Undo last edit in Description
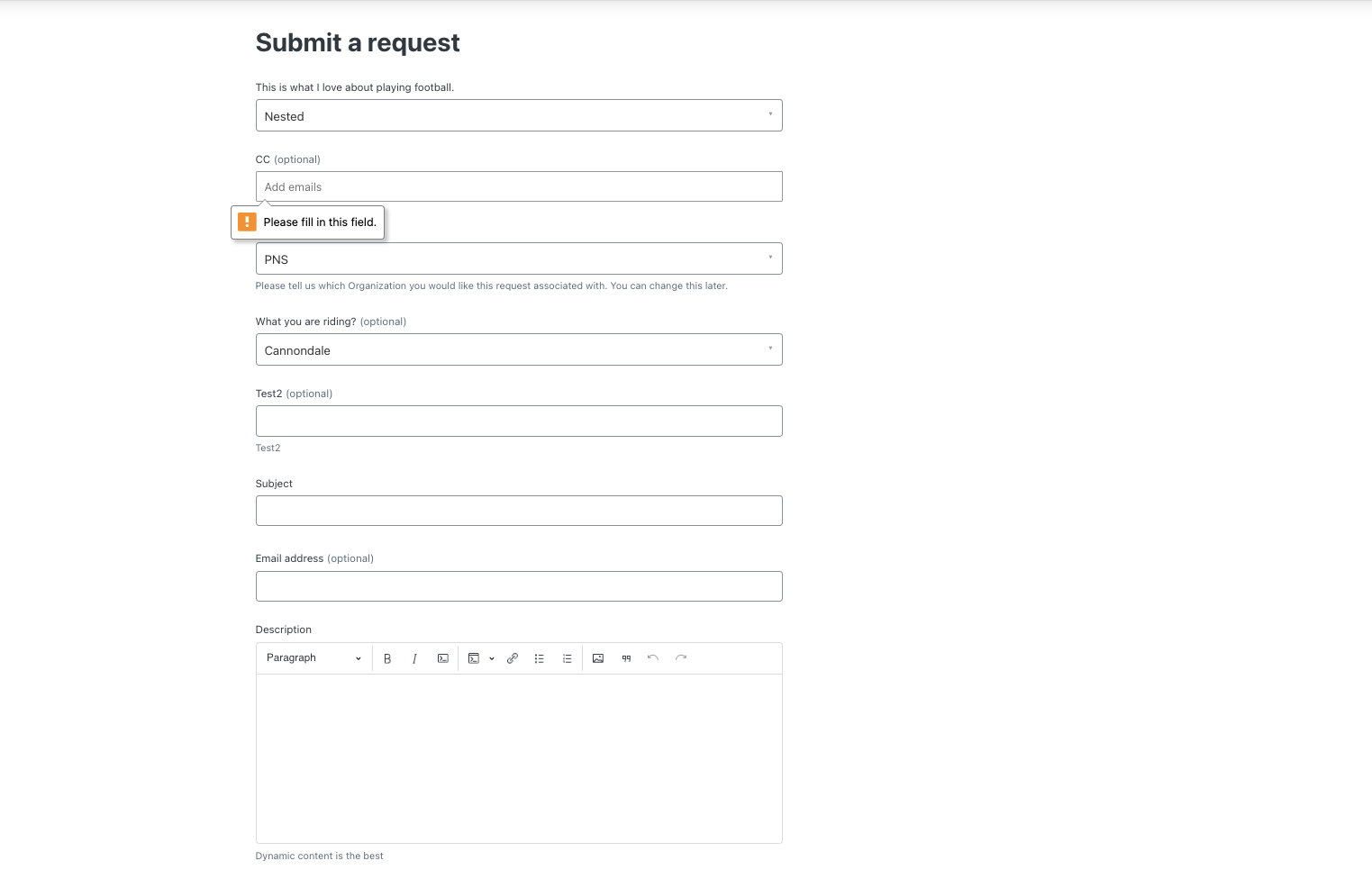1372x879 pixels. coord(653,658)
